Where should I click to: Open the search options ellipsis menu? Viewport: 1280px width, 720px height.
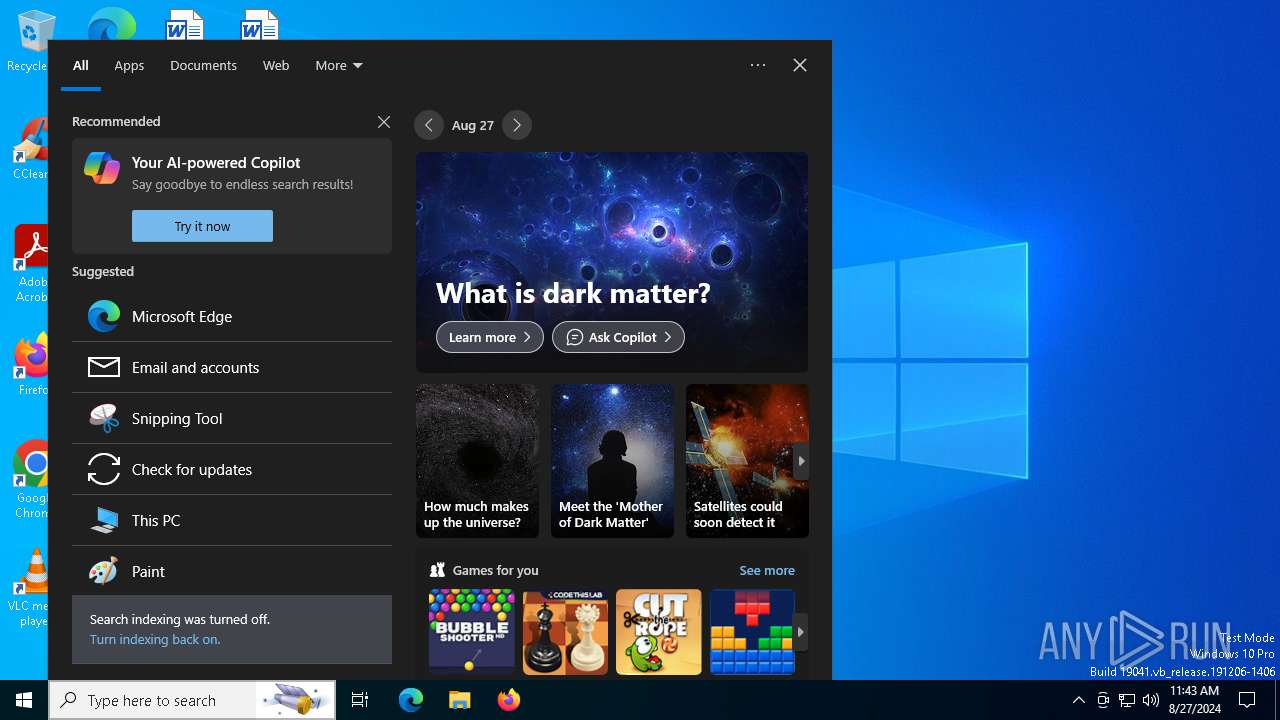pos(758,65)
